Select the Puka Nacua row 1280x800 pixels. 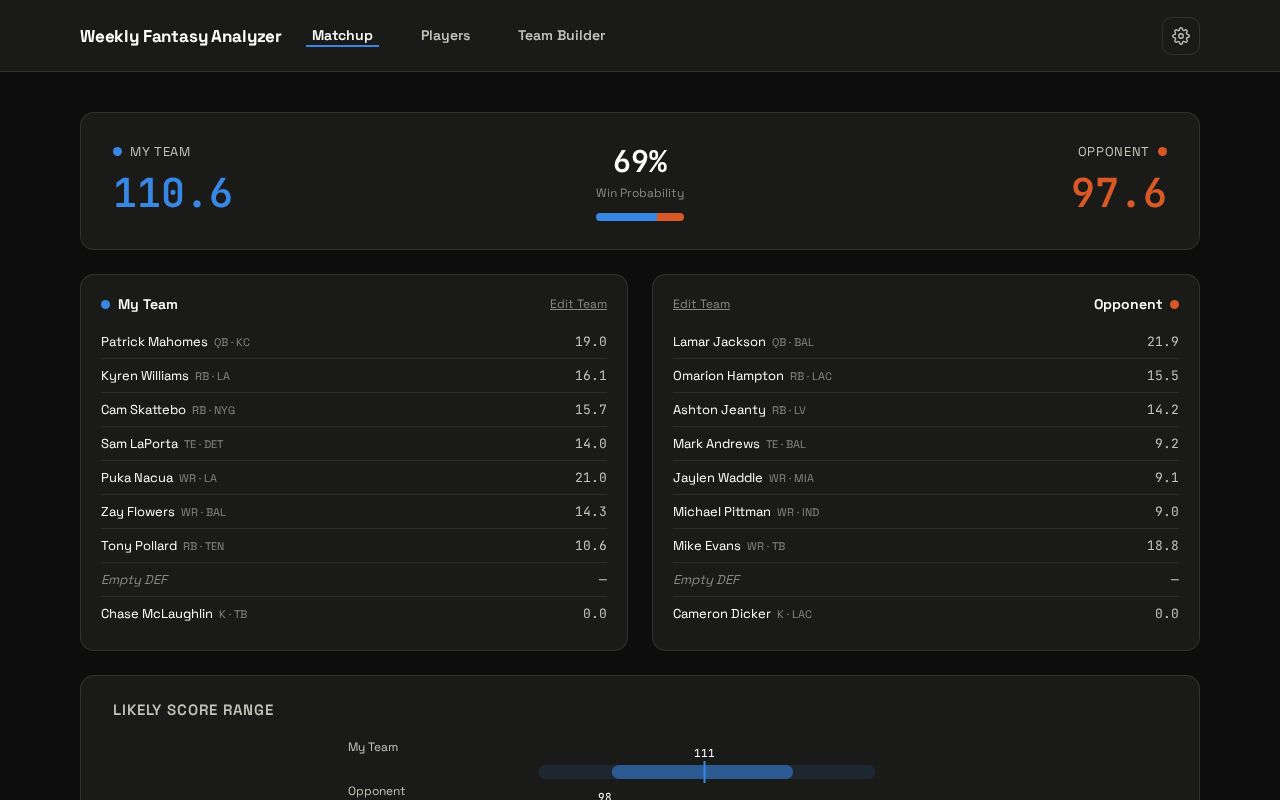[x=354, y=478]
